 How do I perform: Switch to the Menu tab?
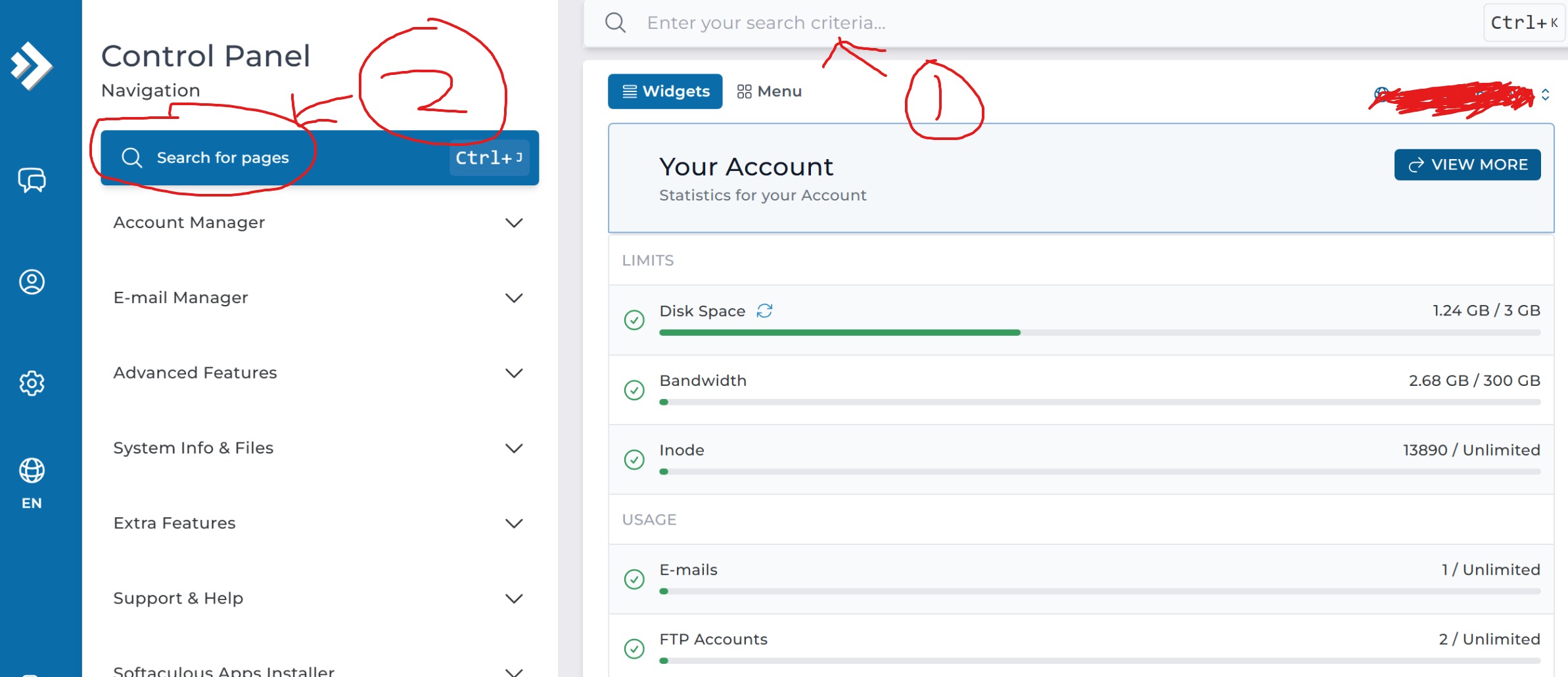pyautogui.click(x=770, y=91)
